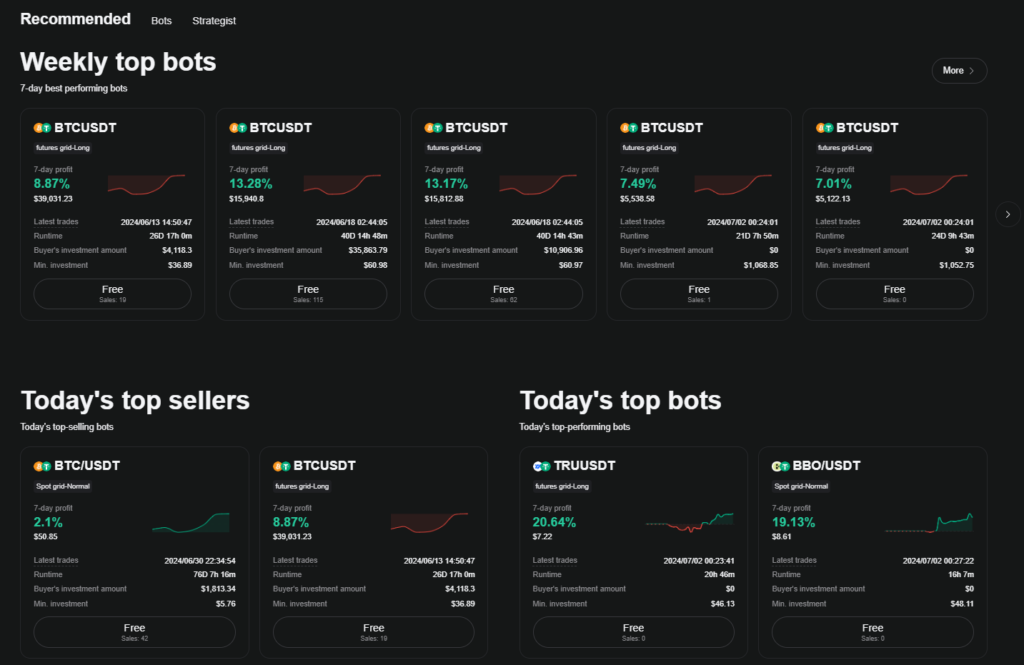The height and width of the screenshot is (665, 1024).
Task: Click Free on the BBO/USDT bot
Action: [x=872, y=631]
